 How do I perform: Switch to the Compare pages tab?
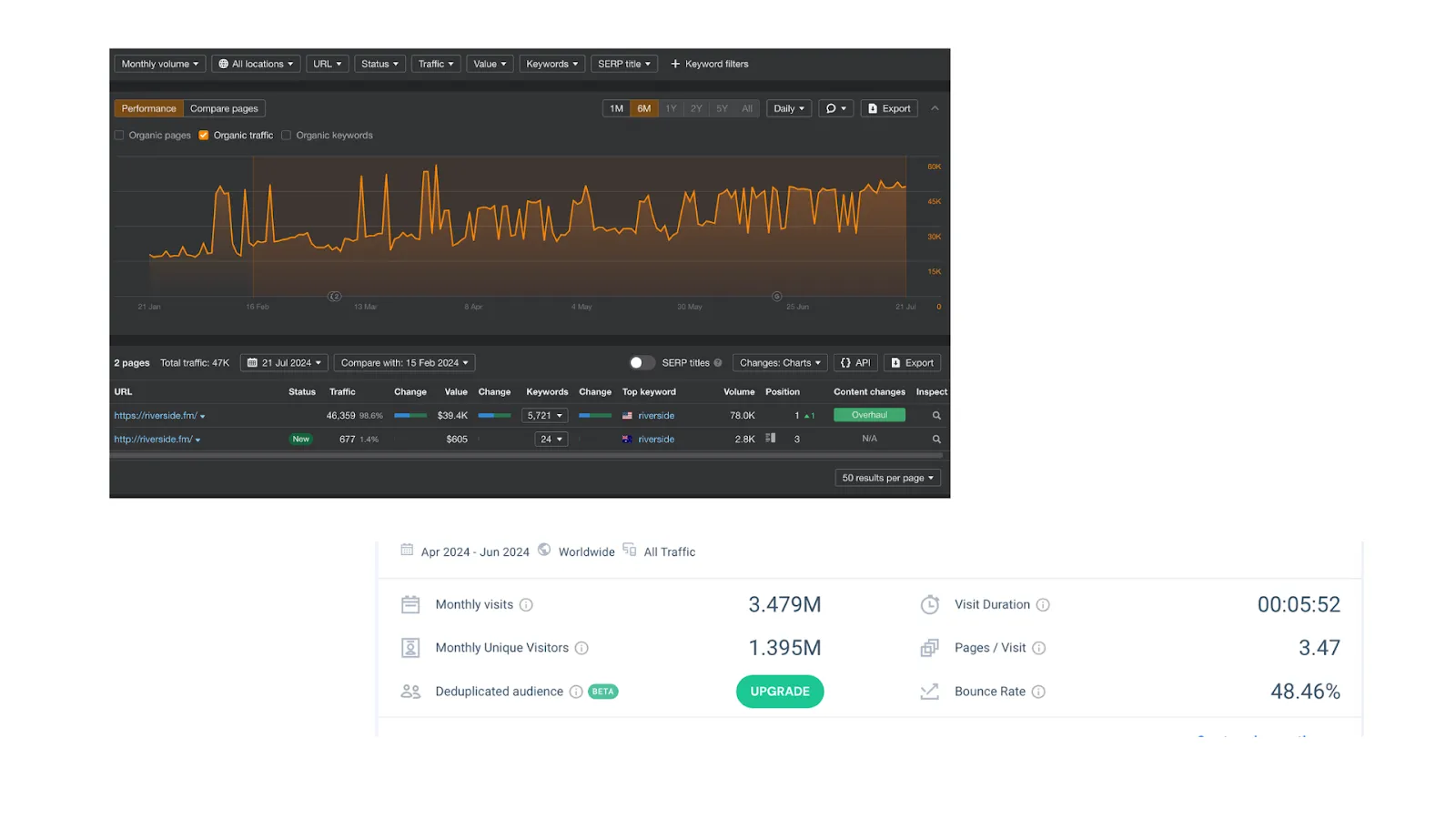pyautogui.click(x=224, y=108)
